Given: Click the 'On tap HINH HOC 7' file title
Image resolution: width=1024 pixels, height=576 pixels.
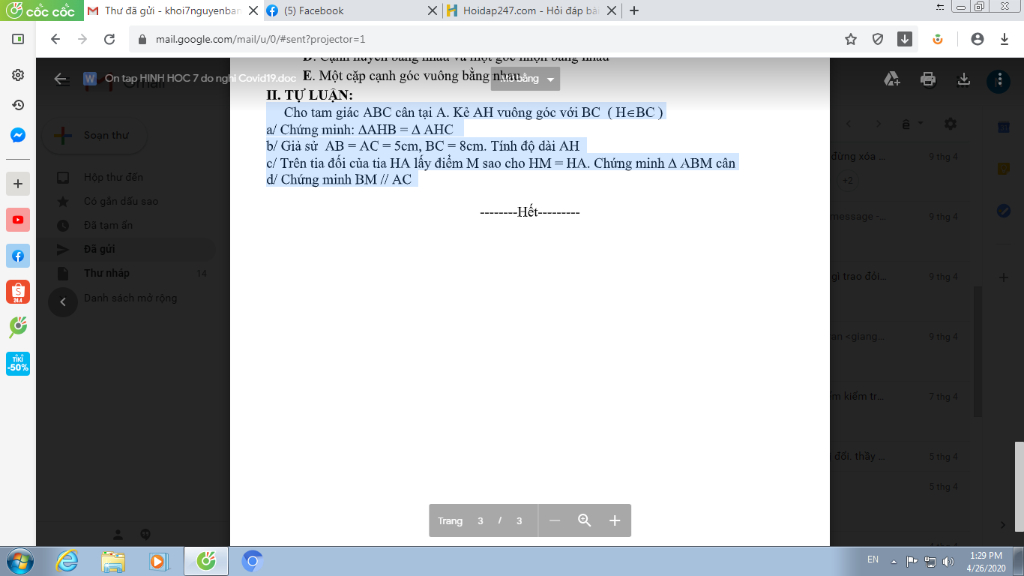Looking at the screenshot, I should coord(200,78).
